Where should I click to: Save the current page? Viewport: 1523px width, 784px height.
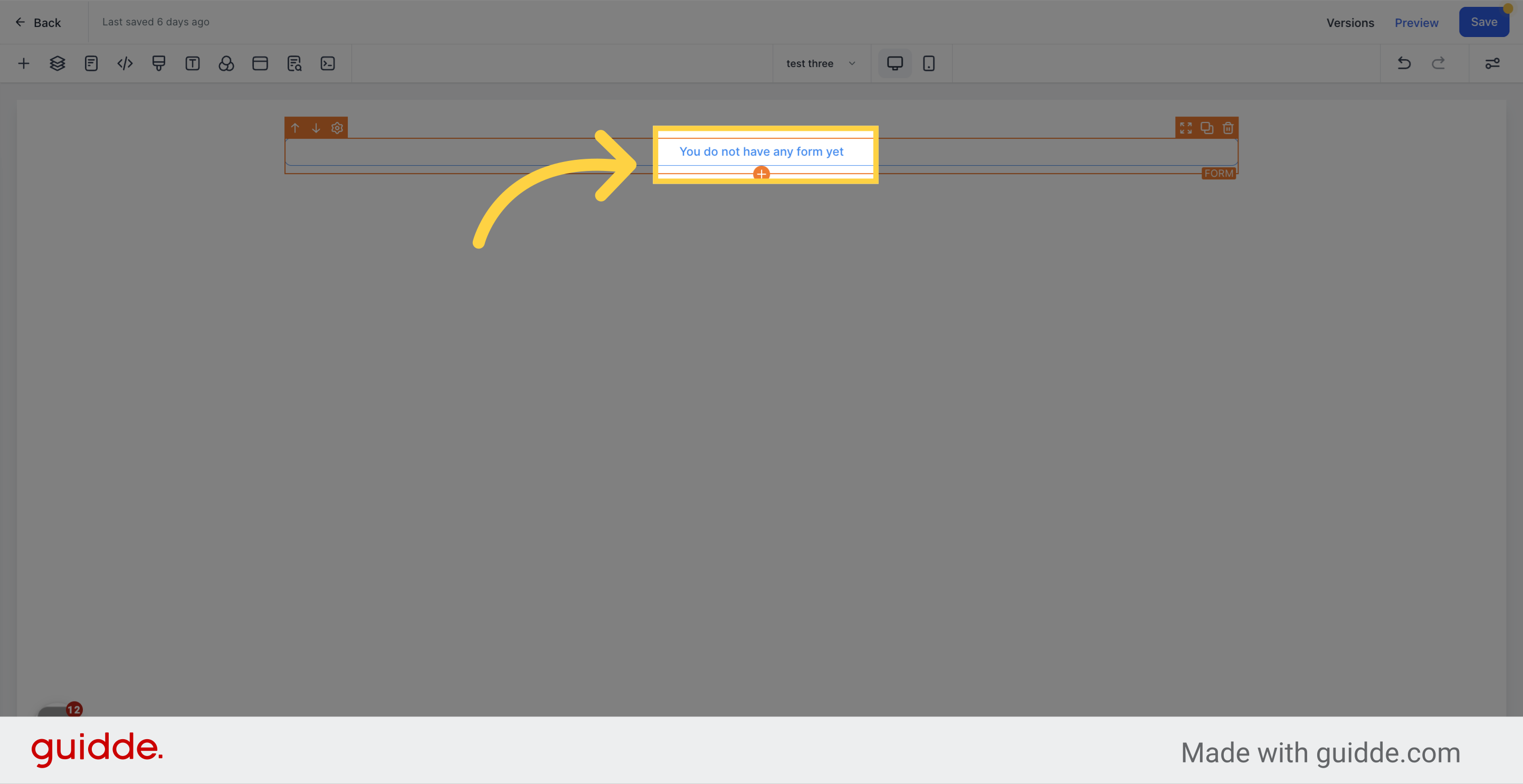(1484, 21)
